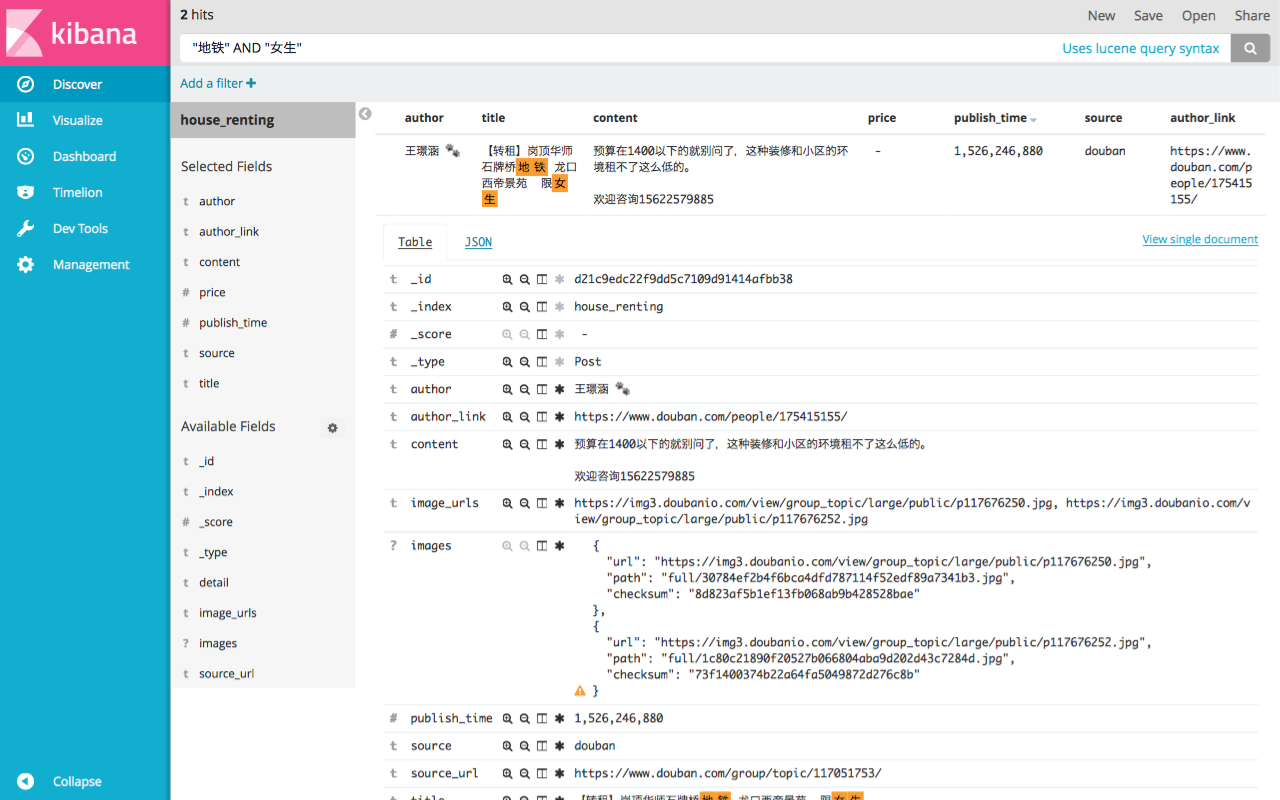The image size is (1280, 800).
Task: Filter out the _type value Post
Action: click(524, 362)
